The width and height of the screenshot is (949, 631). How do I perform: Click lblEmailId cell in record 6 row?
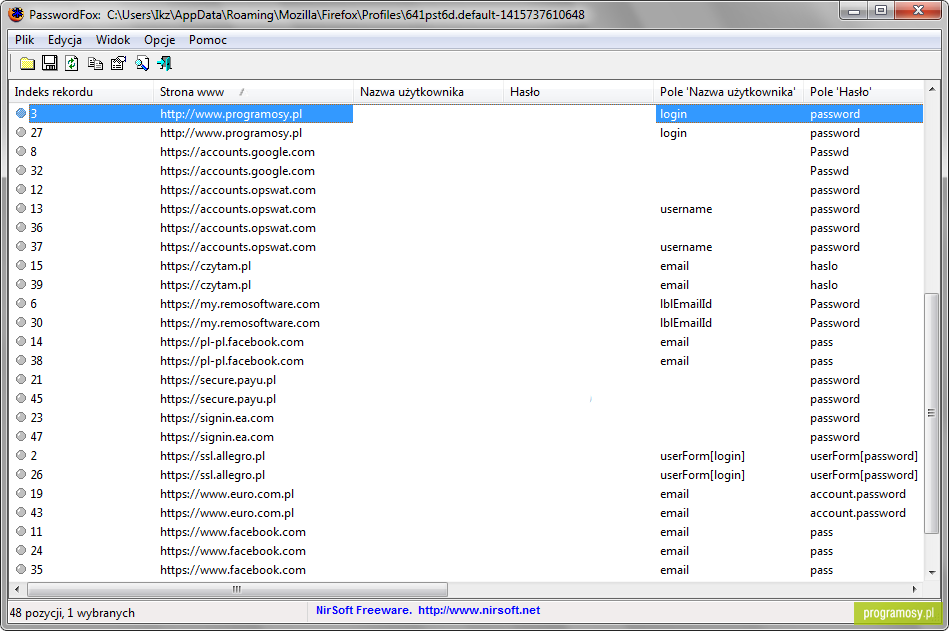pyautogui.click(x=686, y=304)
